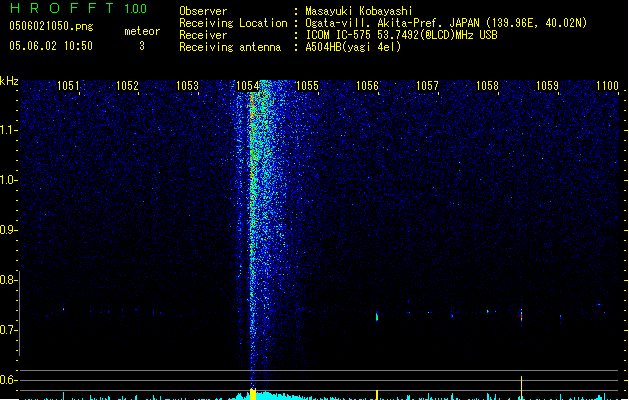The height and width of the screenshot is (400, 629).
Task: Click the red echo blip after 1058
Action: click(x=521, y=315)
